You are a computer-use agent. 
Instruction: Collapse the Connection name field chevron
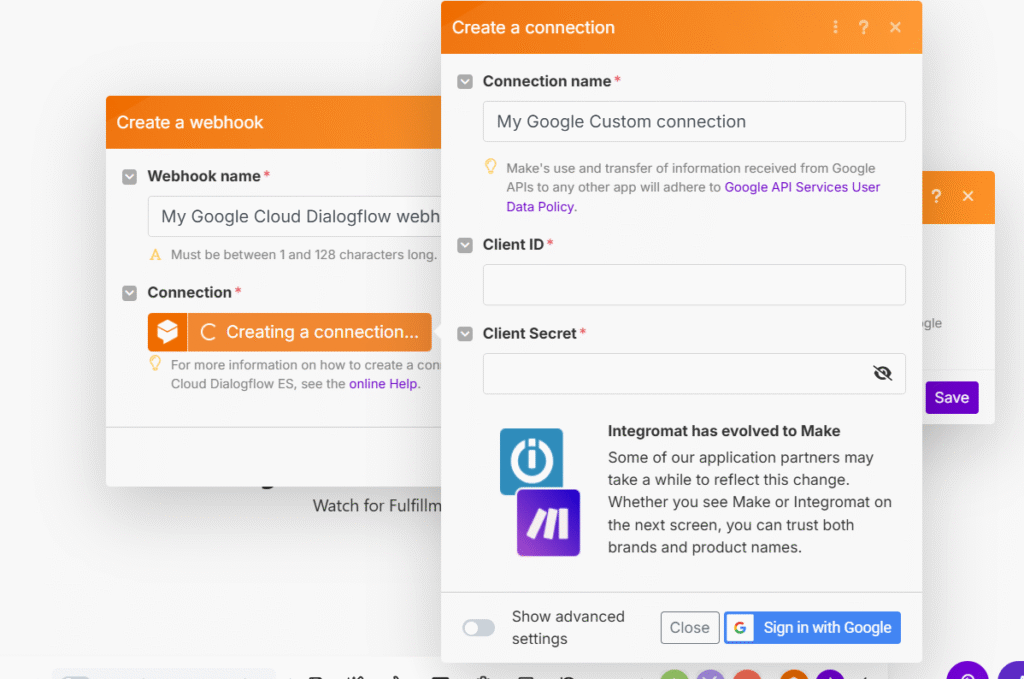tap(465, 82)
